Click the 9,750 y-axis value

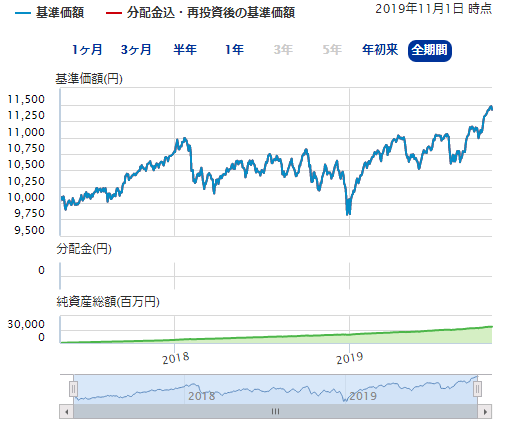(x=29, y=213)
